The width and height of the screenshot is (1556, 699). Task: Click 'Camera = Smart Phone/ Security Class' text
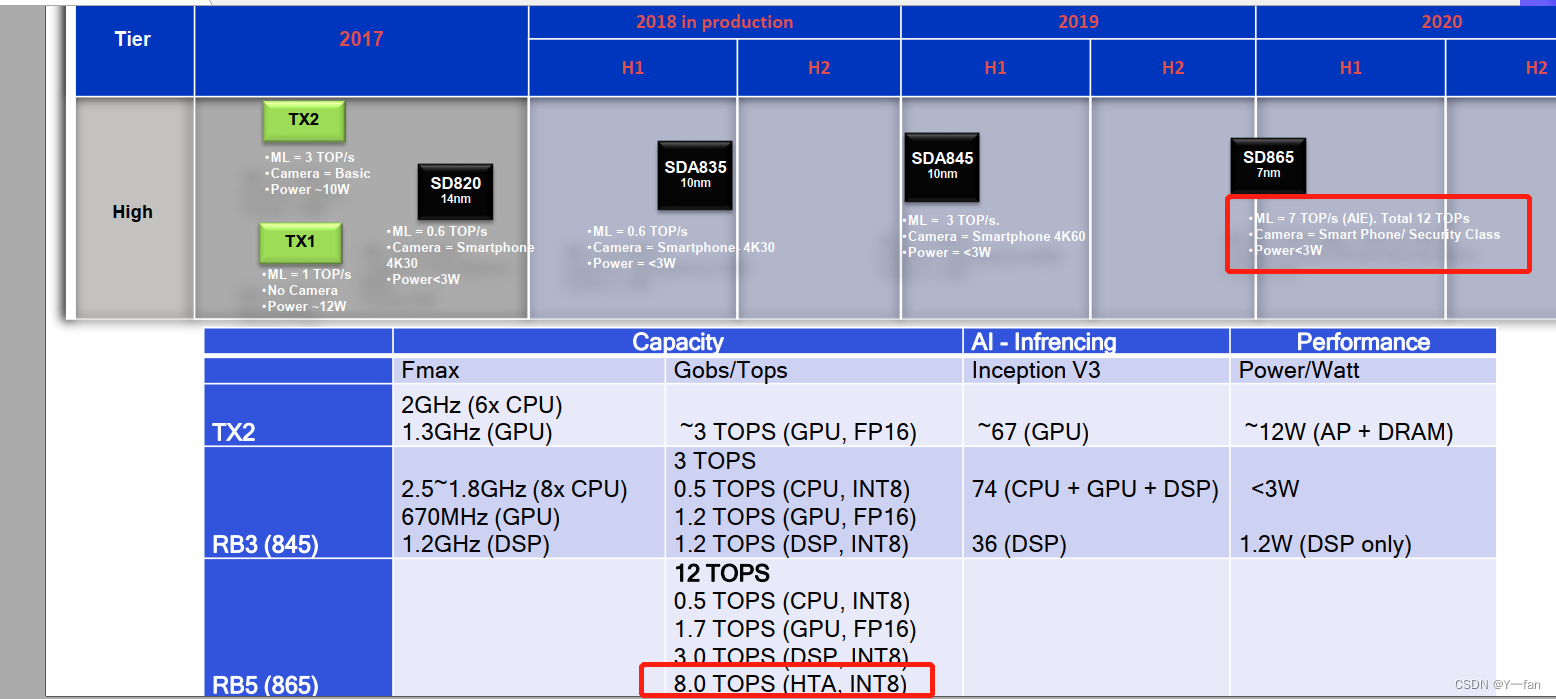[x=1374, y=234]
